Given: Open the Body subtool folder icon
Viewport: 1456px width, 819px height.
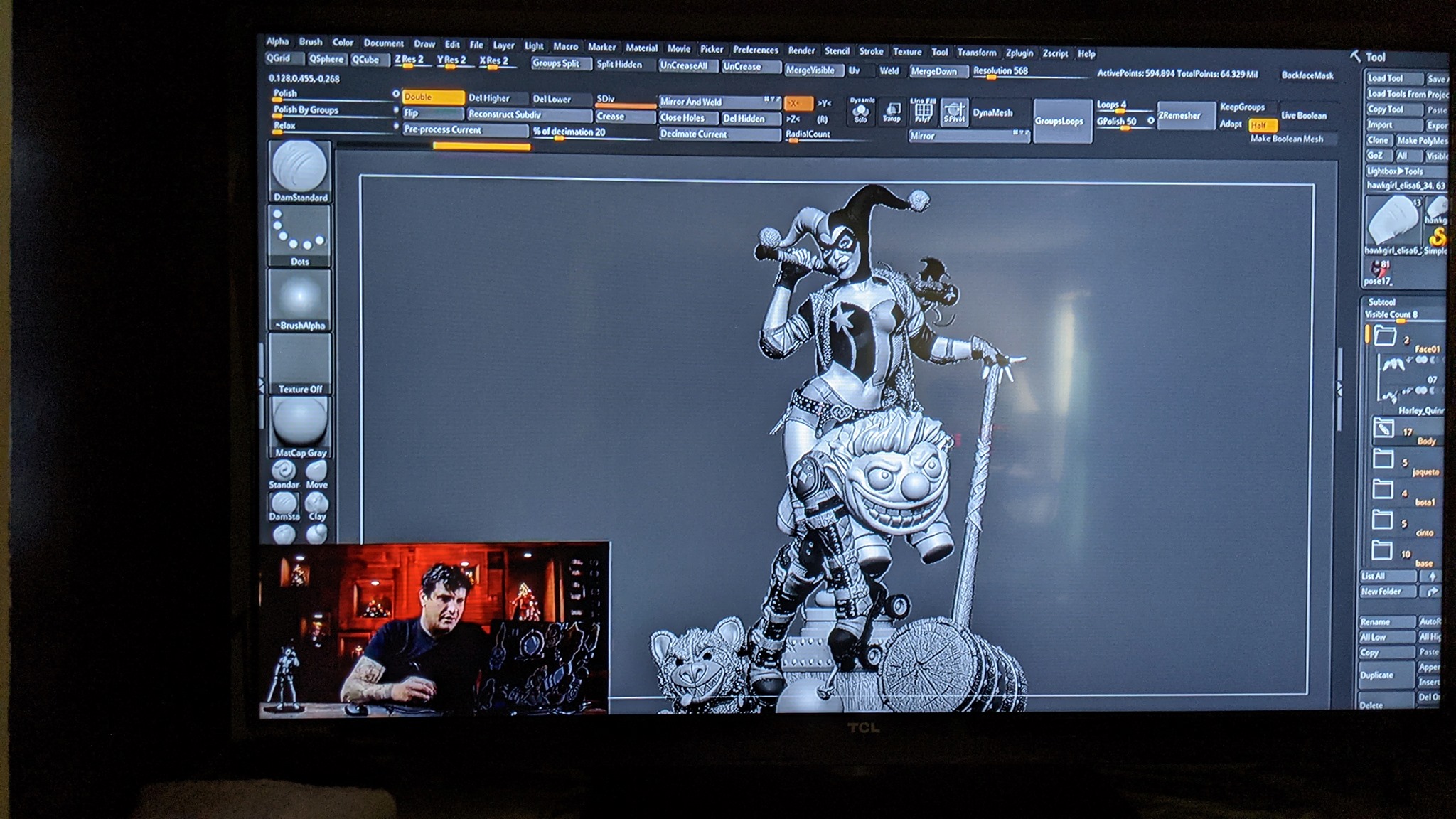Looking at the screenshot, I should click(1383, 429).
